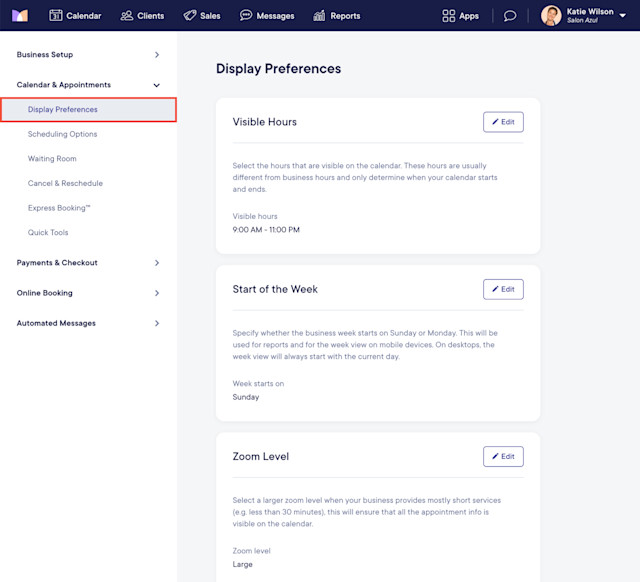Open the Clients menu item
Image resolution: width=640 pixels, height=582 pixels.
point(142,16)
